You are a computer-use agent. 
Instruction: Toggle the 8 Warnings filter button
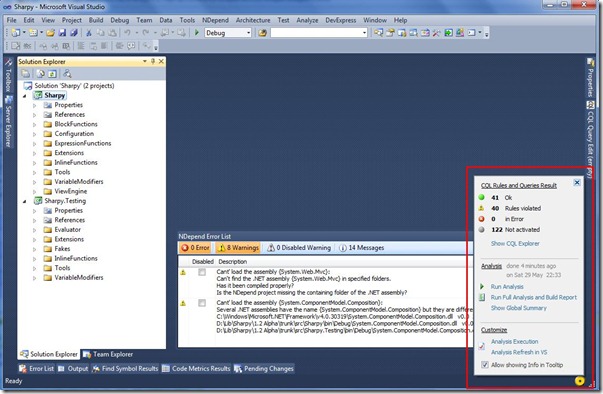(238, 248)
